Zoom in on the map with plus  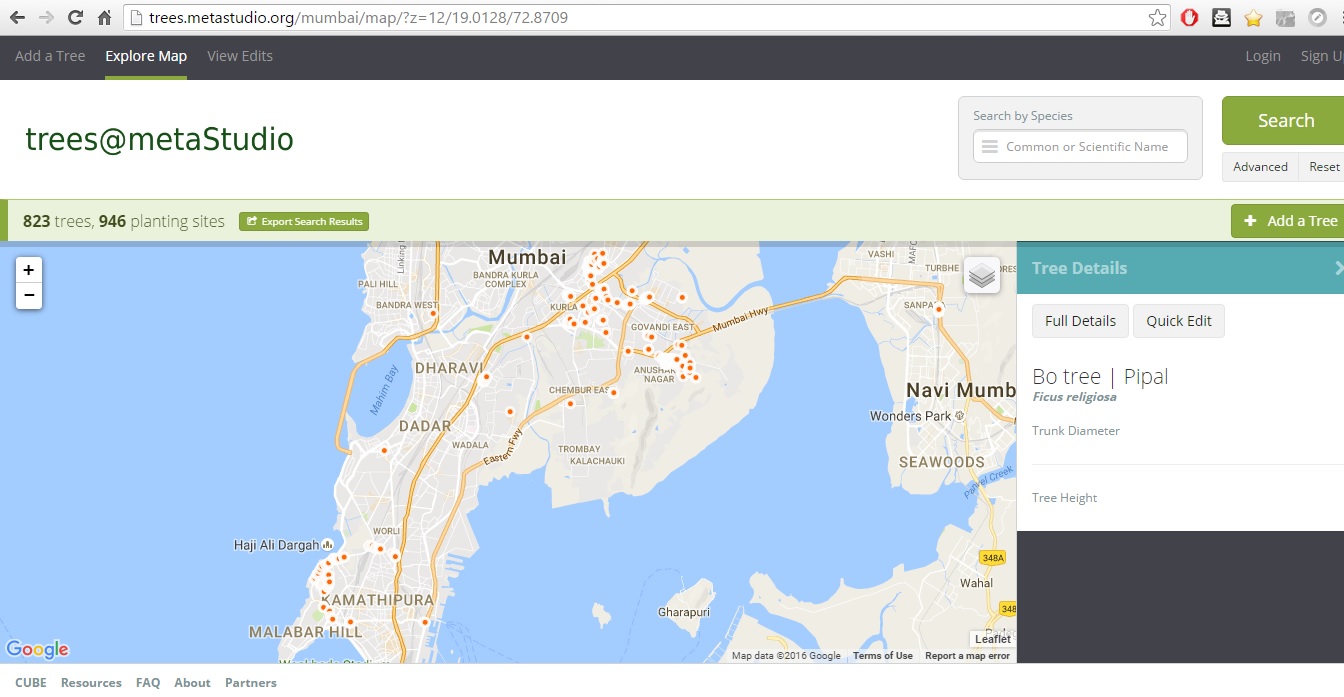(x=29, y=270)
